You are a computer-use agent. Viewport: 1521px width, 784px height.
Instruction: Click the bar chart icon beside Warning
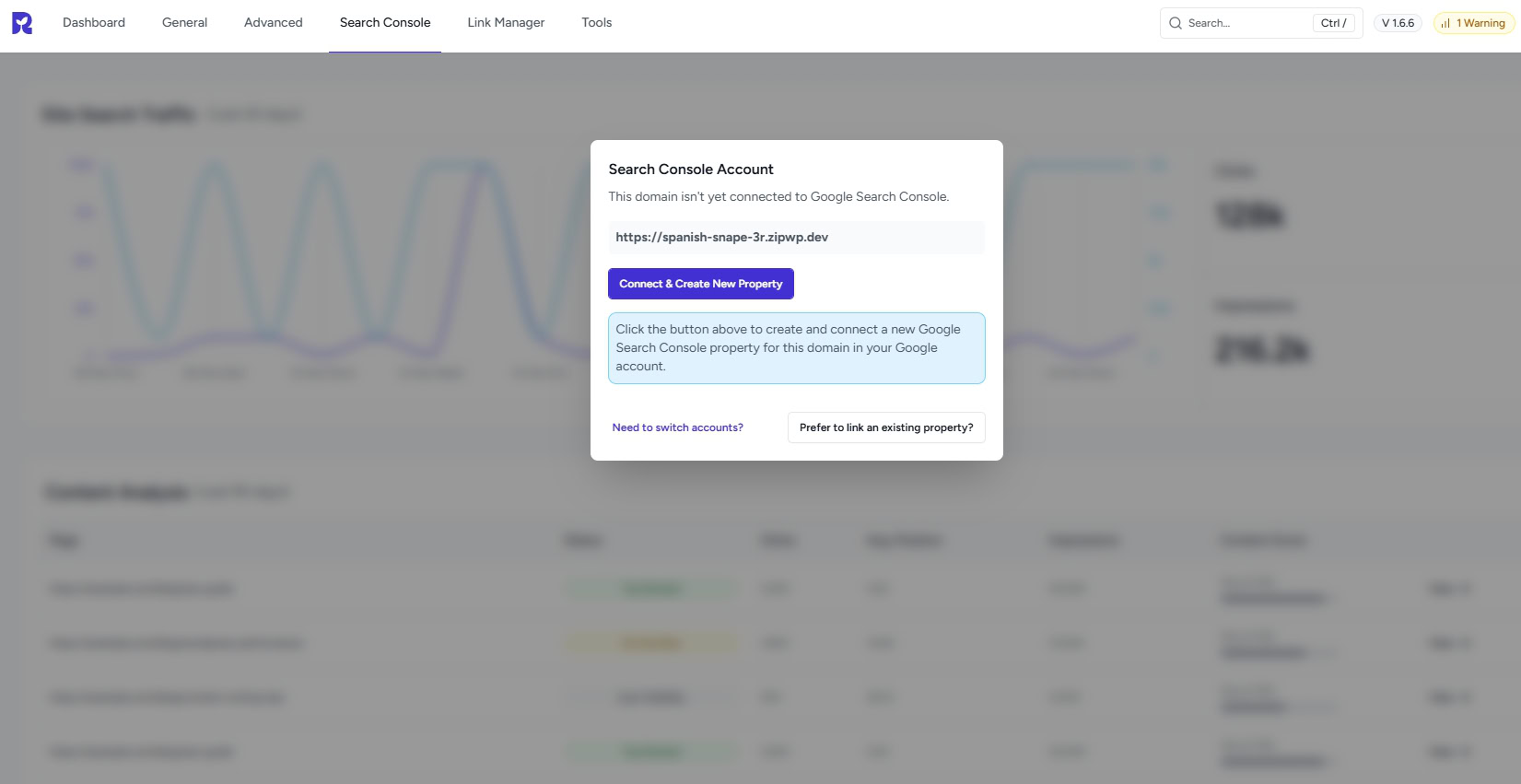click(1445, 24)
